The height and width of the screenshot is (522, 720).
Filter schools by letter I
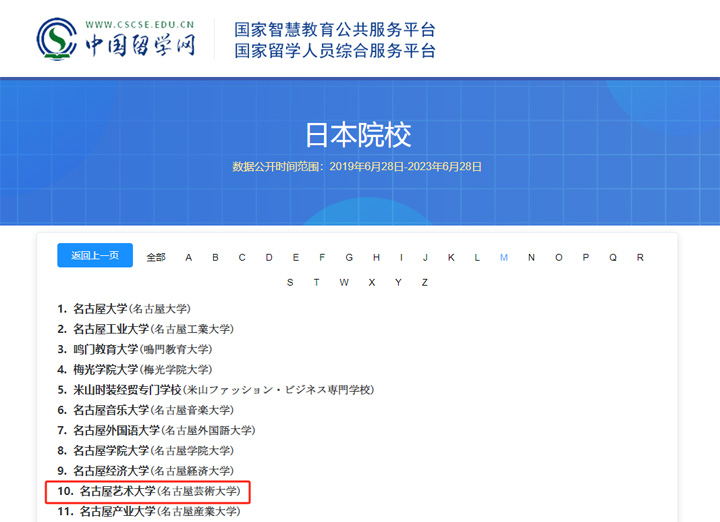[401, 258]
